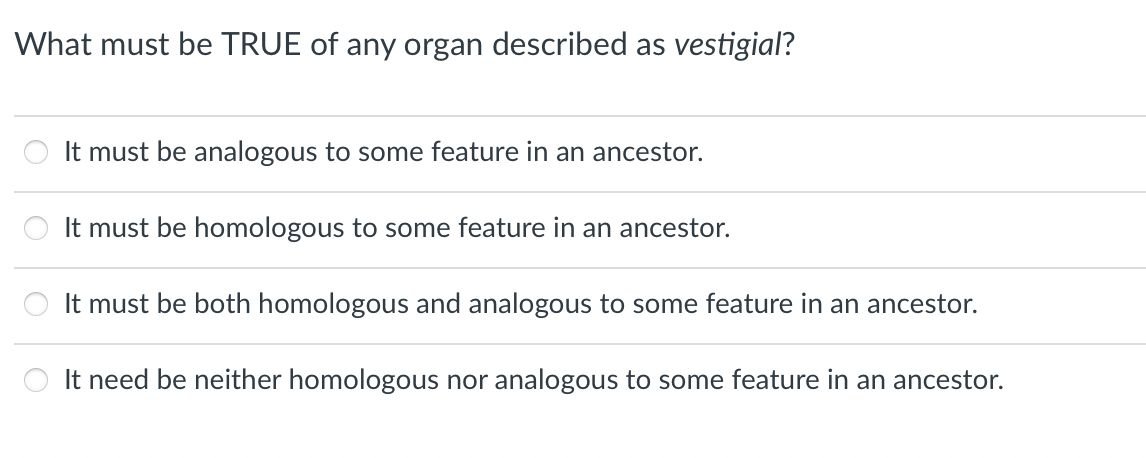This screenshot has width=1146, height=458.
Task: Click the word 'What' starting the question
Action: pyautogui.click(x=52, y=46)
